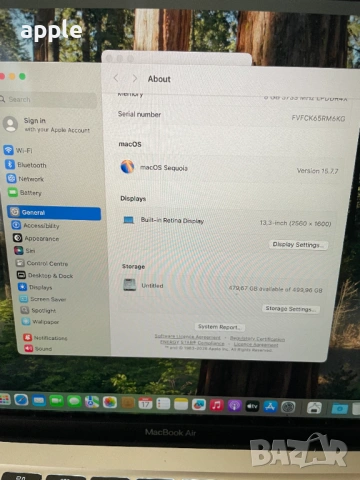Open Appearance settings
The width and height of the screenshot is (360, 480).
pyautogui.click(x=36, y=238)
